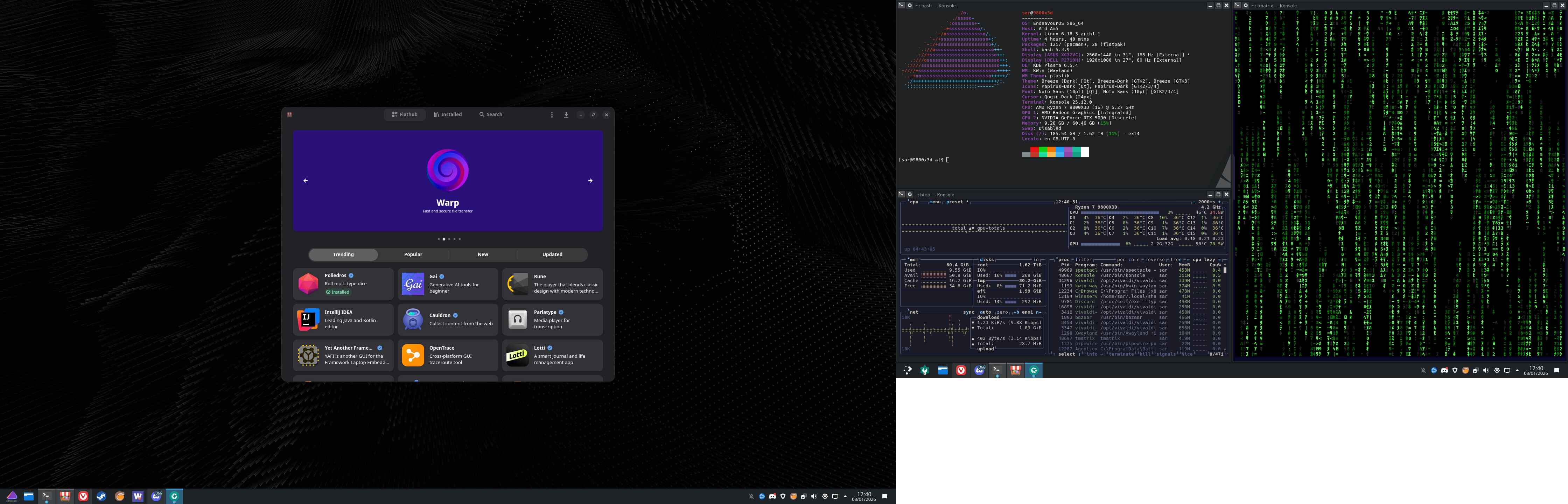Toggle auto scaling in btop net panel
The width and height of the screenshot is (1568, 504).
click(986, 312)
